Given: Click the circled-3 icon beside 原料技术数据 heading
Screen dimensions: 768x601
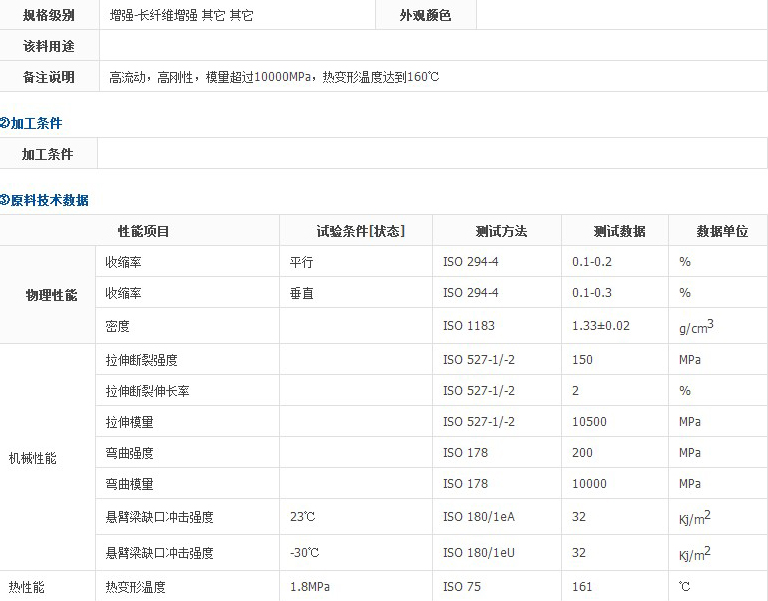Looking at the screenshot, I should pos(5,200).
